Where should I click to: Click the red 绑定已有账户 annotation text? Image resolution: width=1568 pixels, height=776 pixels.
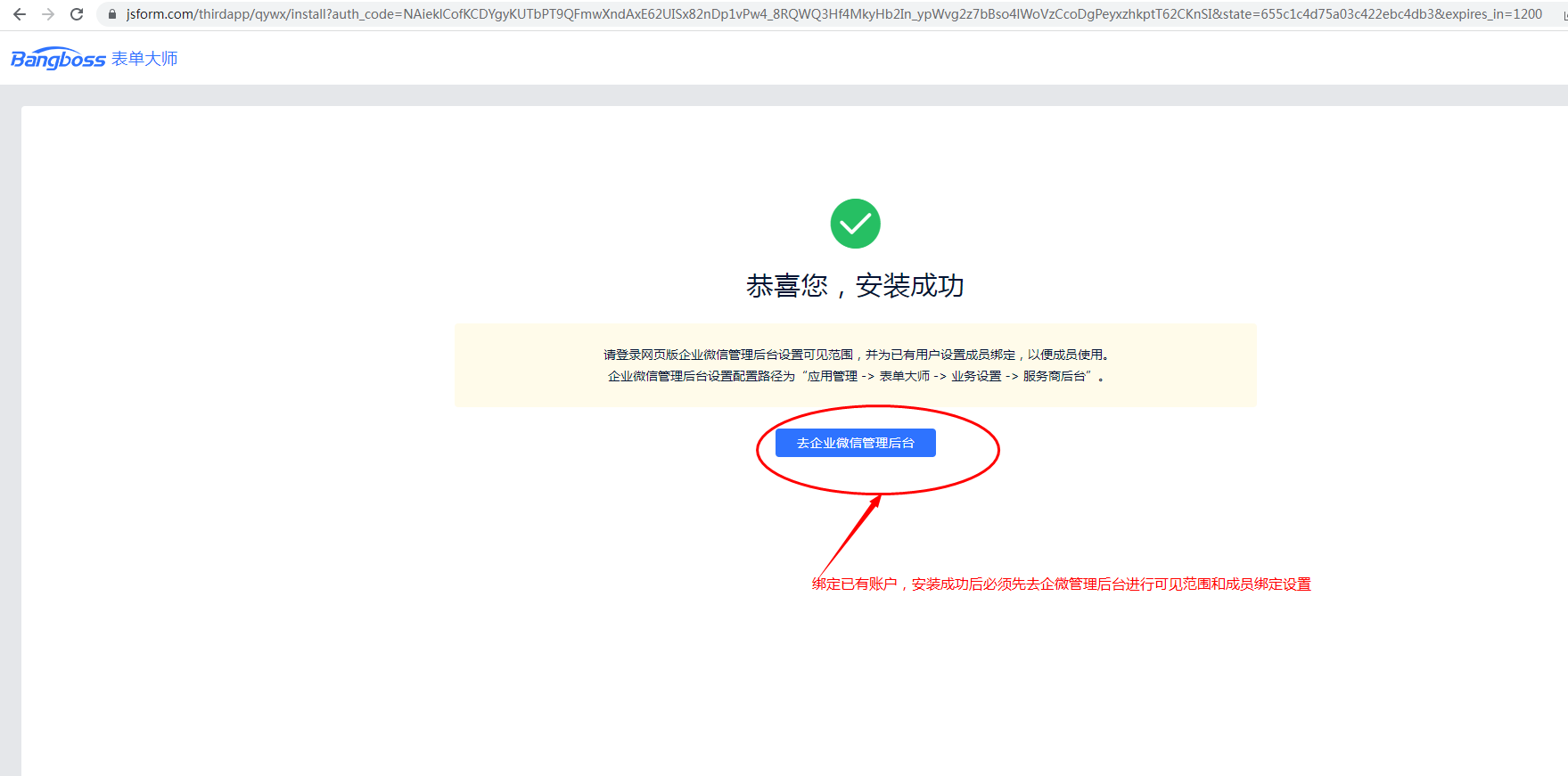pos(854,584)
